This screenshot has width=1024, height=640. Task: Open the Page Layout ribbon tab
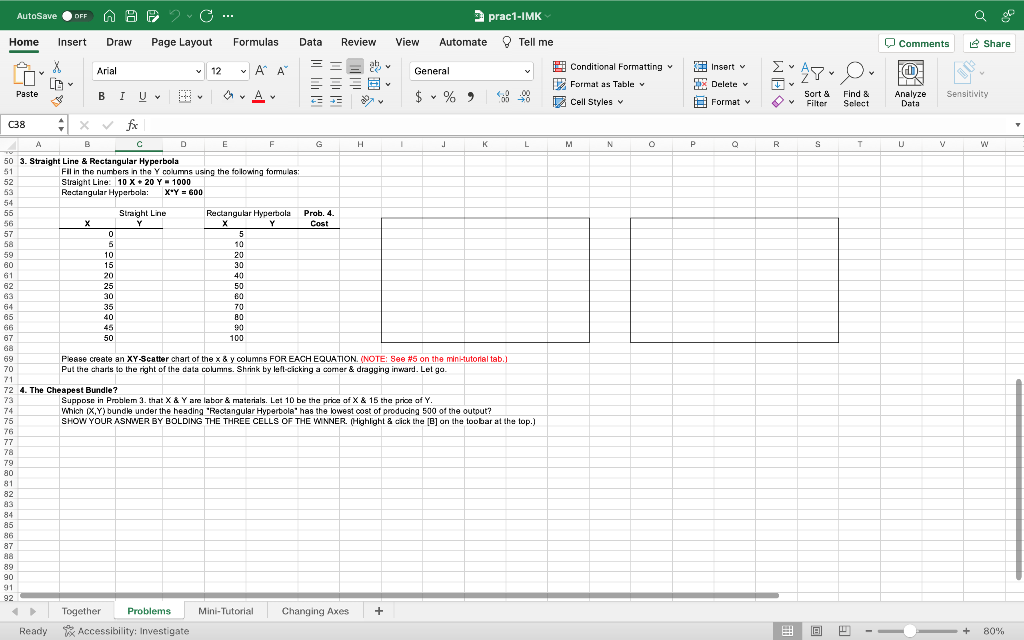point(182,42)
